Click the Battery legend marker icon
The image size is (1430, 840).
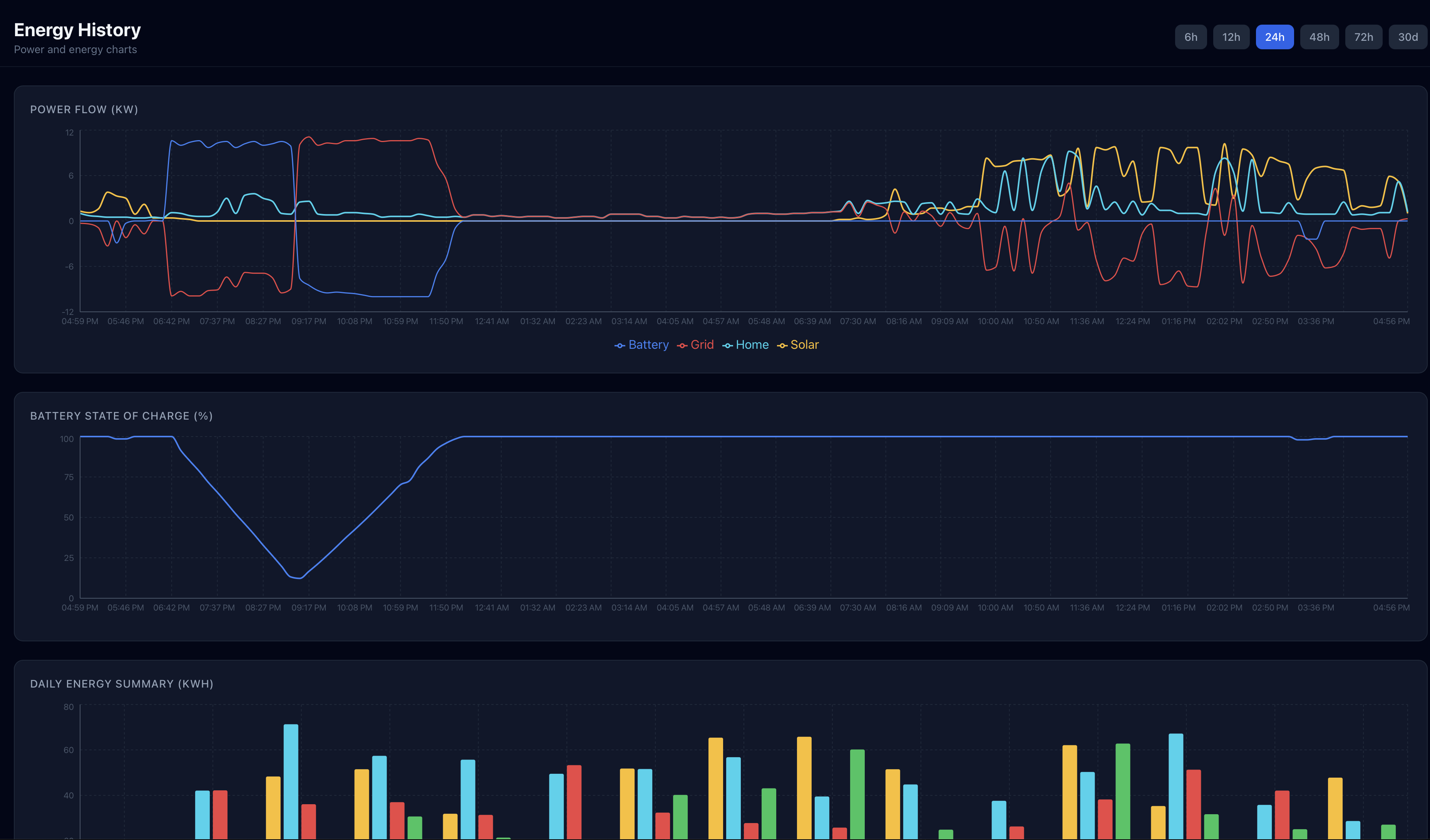tap(620, 345)
